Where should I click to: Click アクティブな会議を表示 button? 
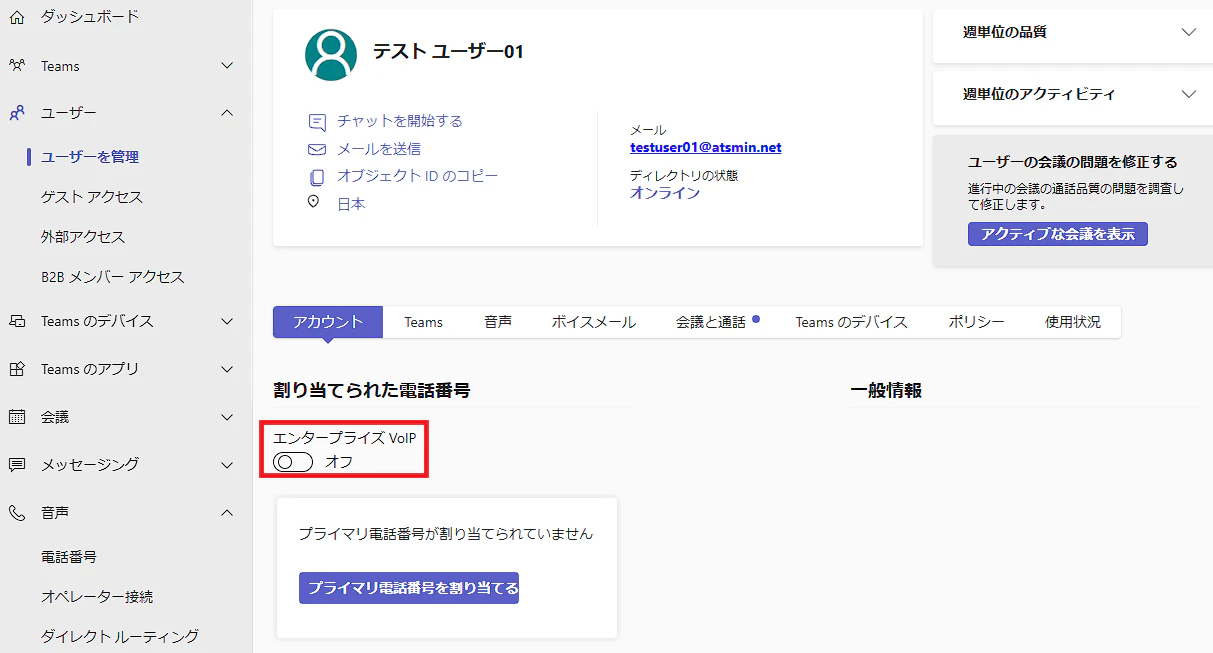[1058, 234]
